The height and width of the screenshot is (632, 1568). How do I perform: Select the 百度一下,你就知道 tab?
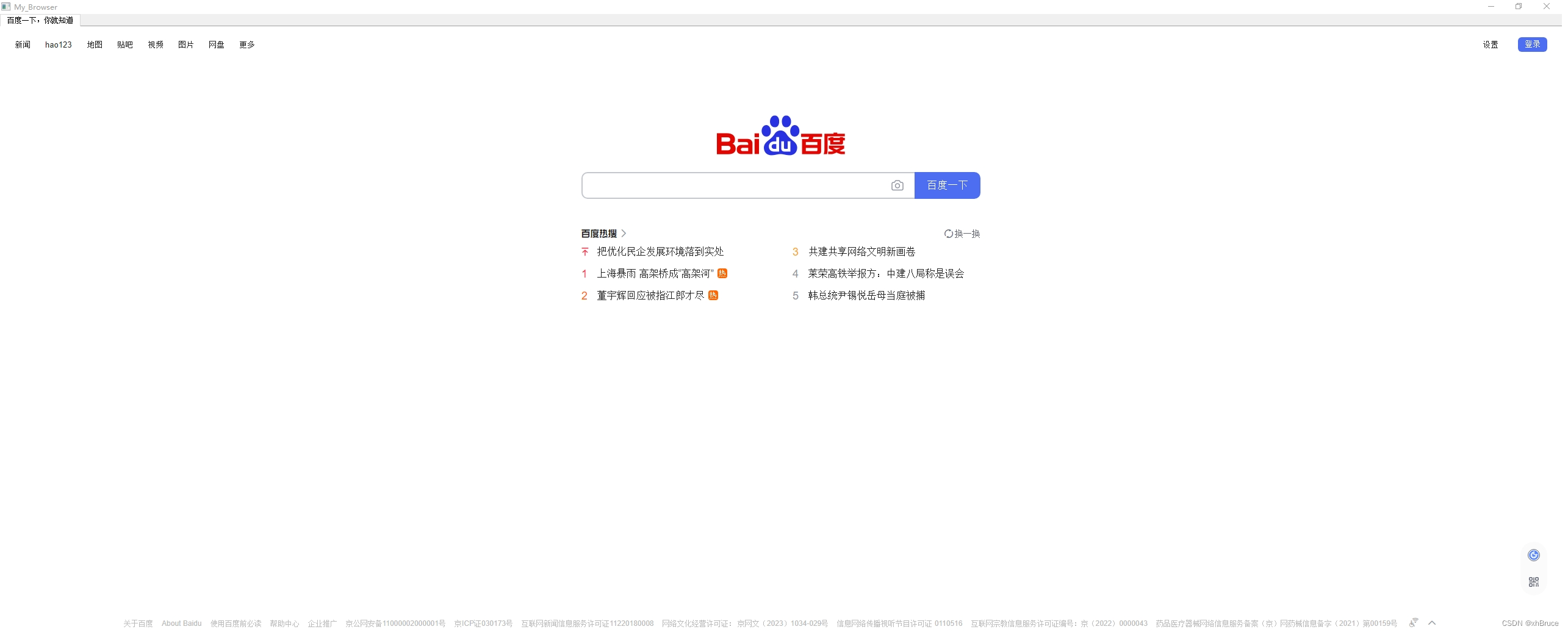point(40,21)
